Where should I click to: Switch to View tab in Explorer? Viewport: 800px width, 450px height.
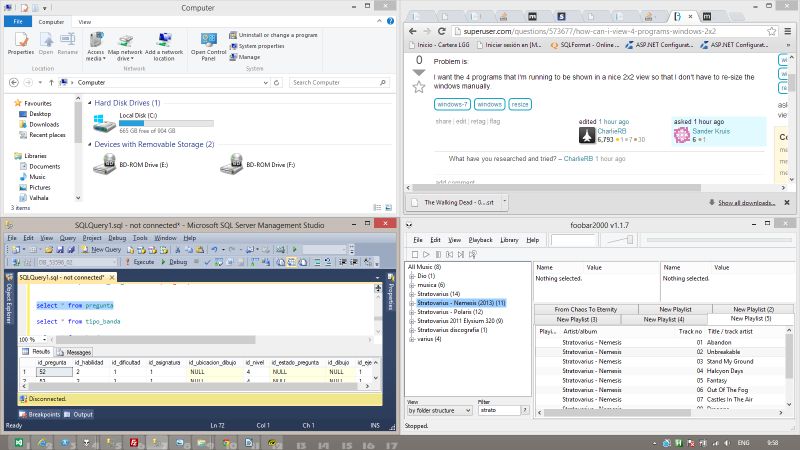coord(85,22)
